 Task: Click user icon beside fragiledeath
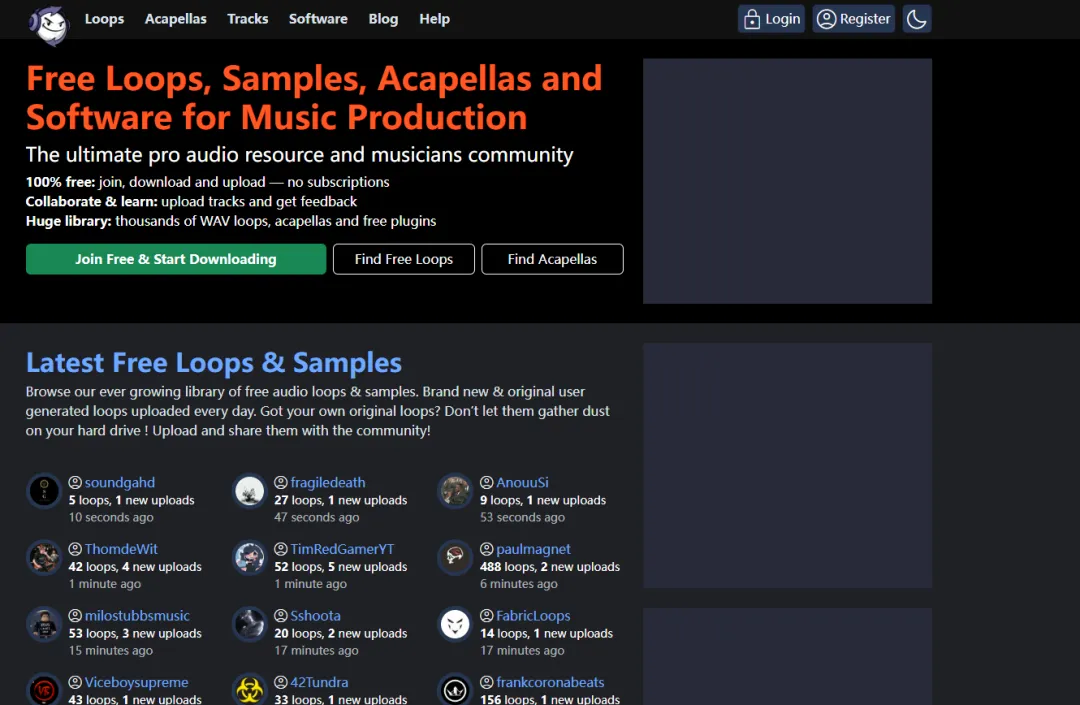click(x=281, y=483)
